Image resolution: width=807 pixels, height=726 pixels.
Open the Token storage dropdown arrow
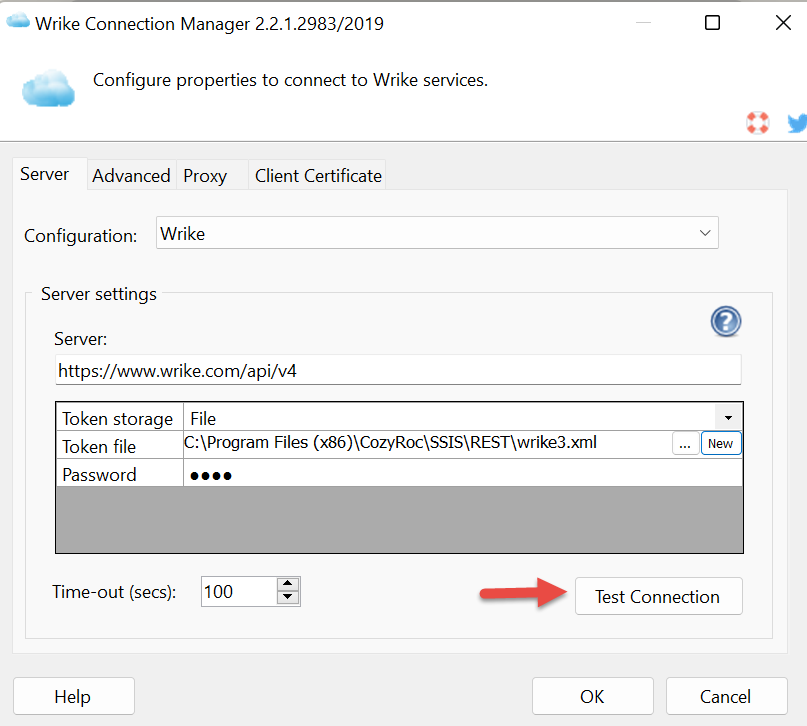[728, 418]
